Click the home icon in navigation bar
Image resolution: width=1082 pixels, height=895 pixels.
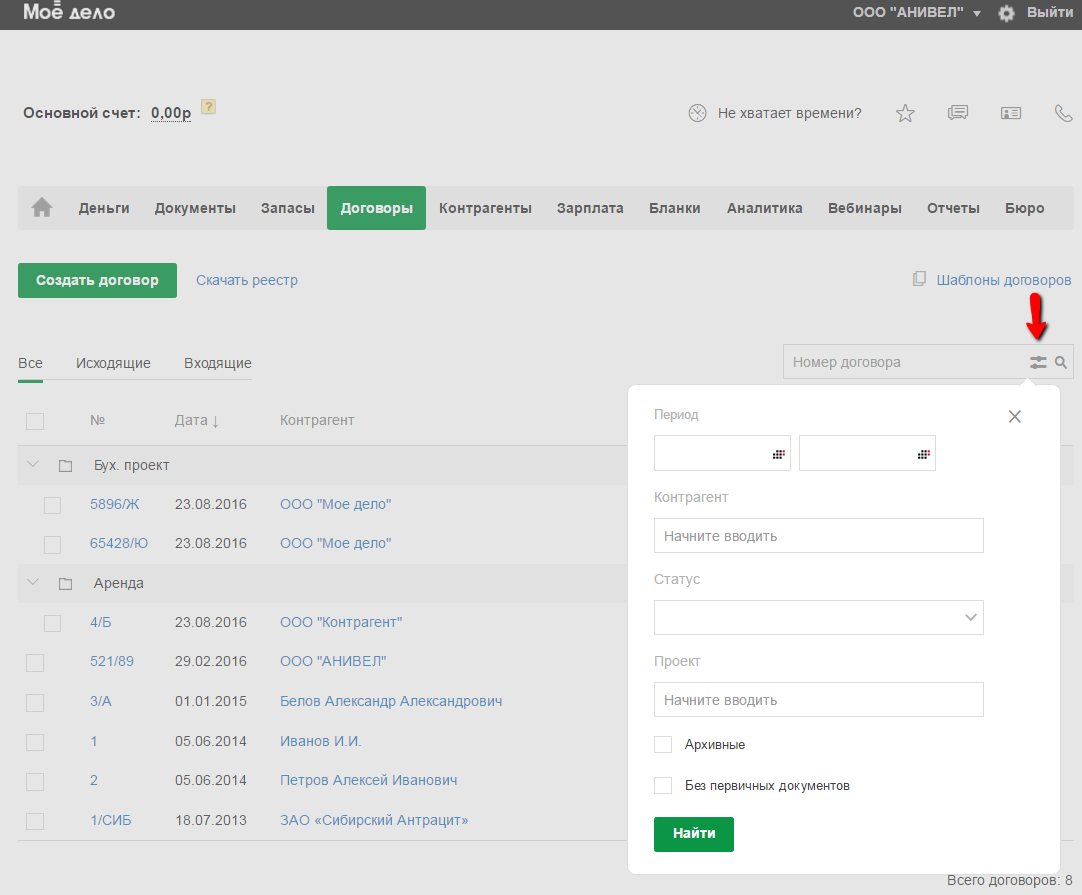tap(42, 208)
